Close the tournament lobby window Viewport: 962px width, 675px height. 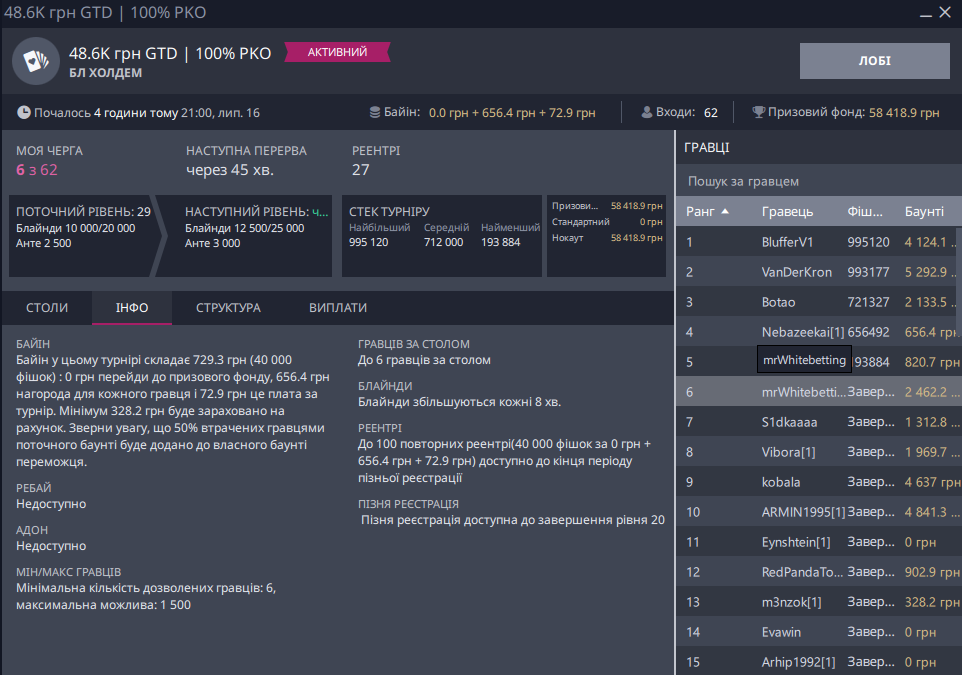(x=944, y=12)
